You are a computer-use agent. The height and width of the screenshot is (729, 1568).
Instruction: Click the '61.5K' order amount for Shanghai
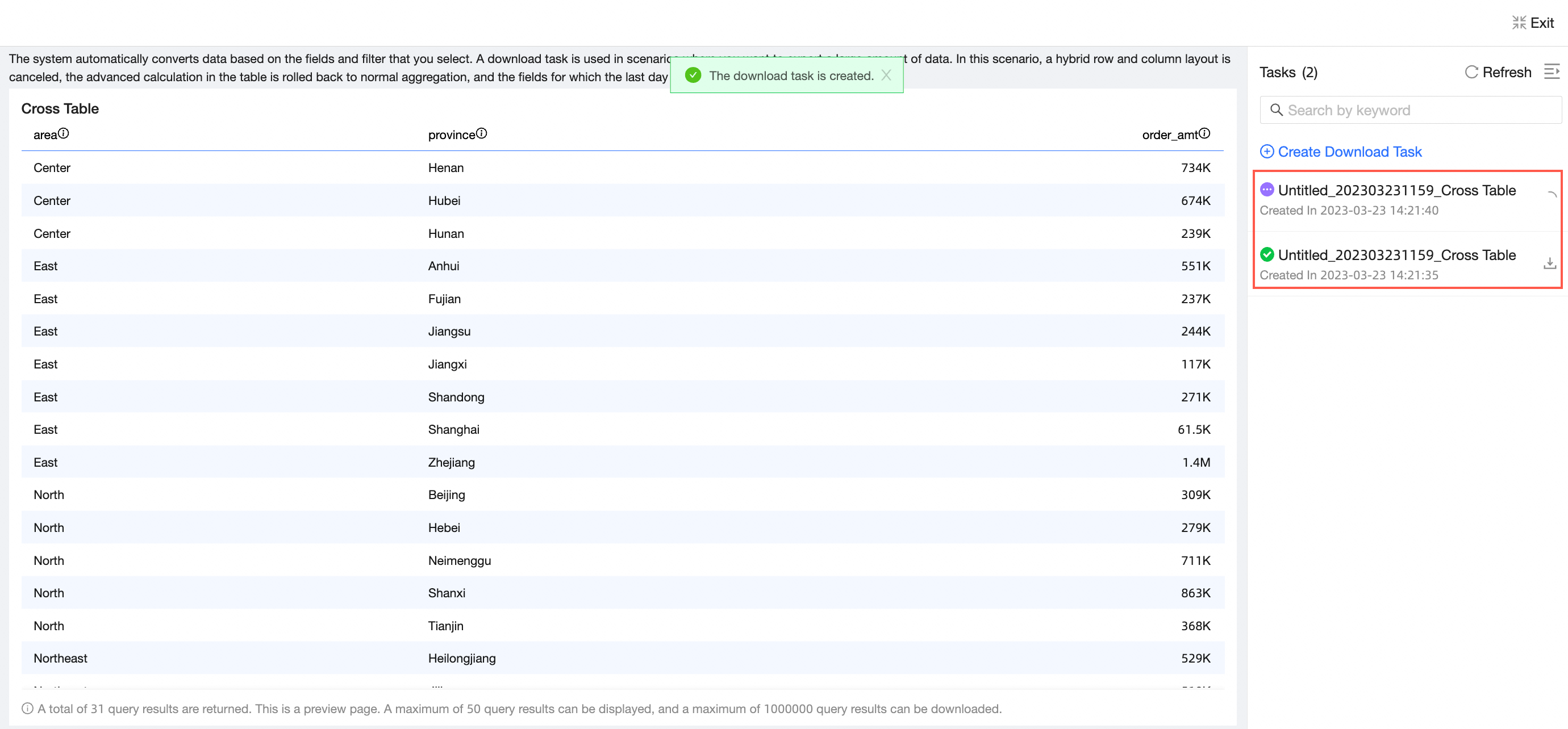(x=1194, y=429)
